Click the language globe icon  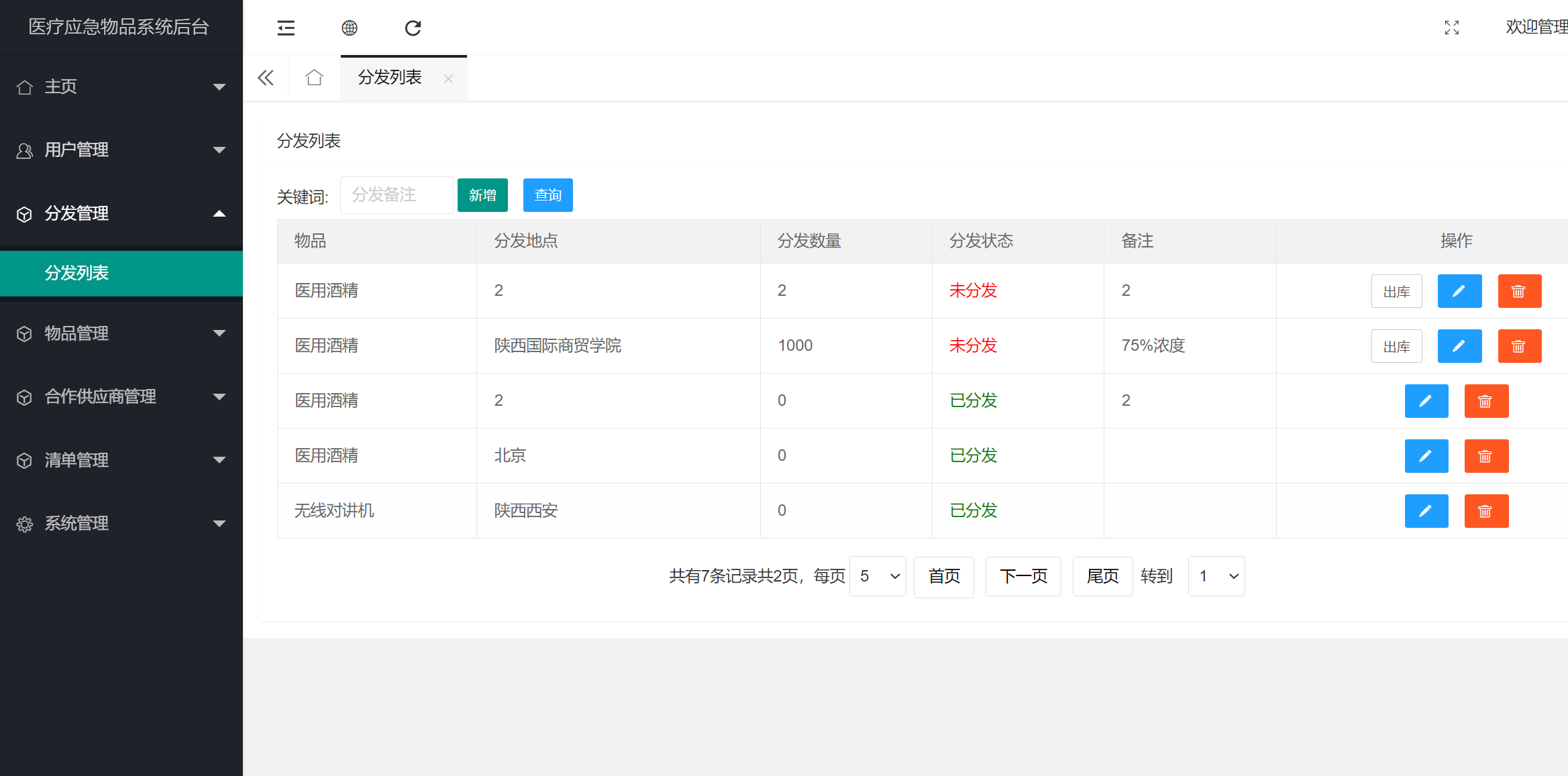pos(349,27)
